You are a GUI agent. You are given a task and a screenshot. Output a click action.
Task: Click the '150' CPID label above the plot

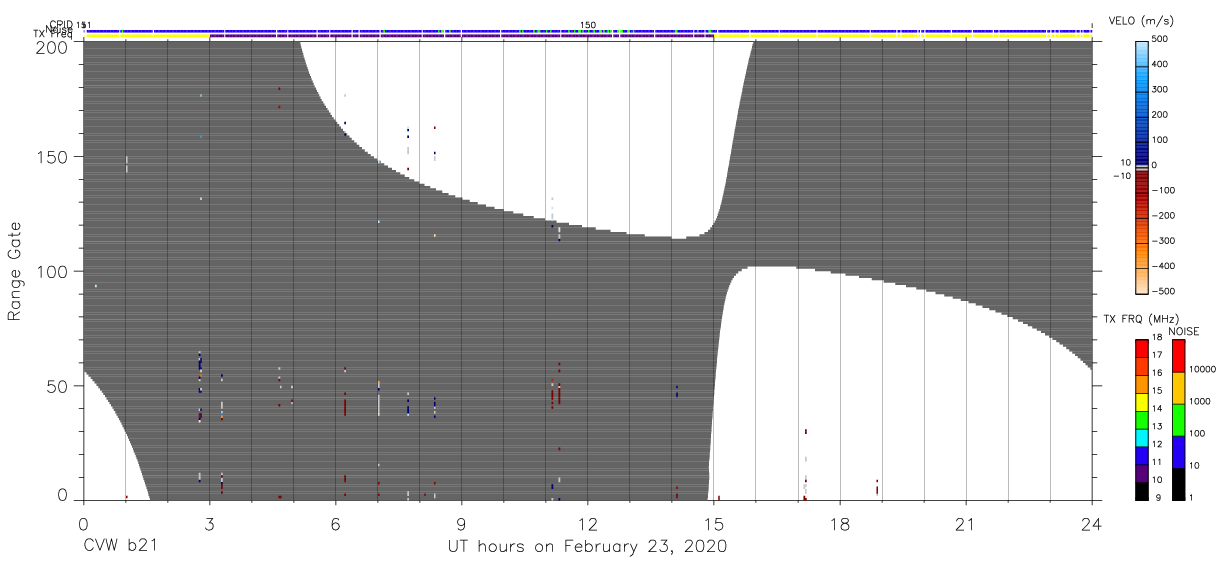588,25
